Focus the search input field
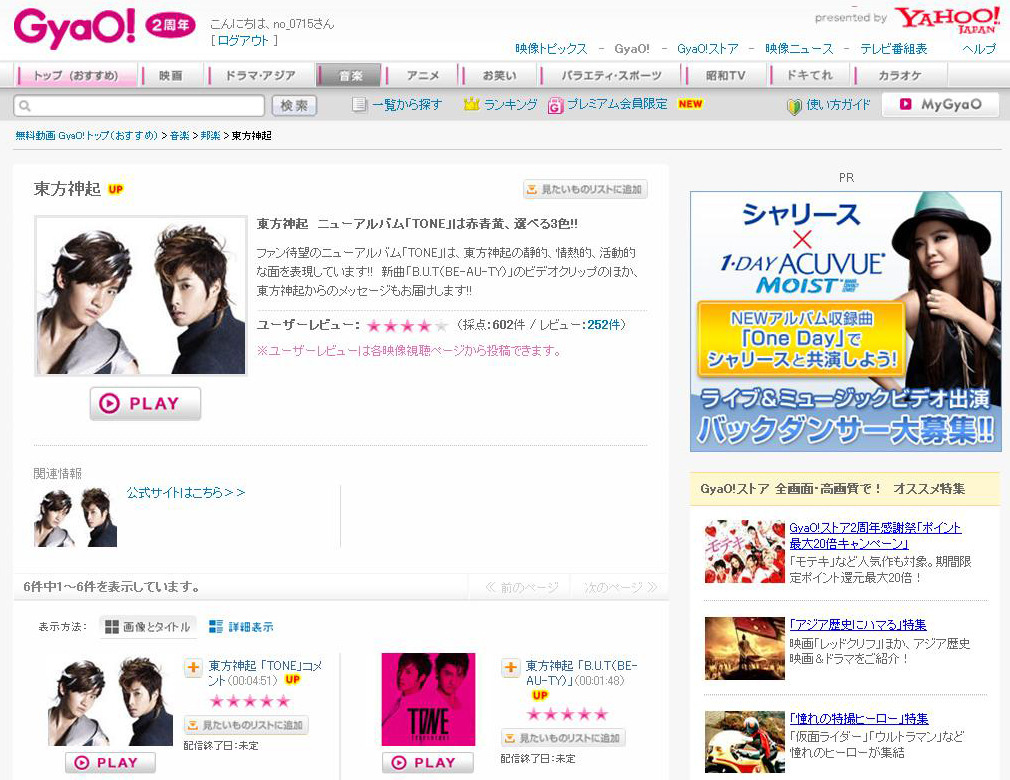 tap(139, 106)
